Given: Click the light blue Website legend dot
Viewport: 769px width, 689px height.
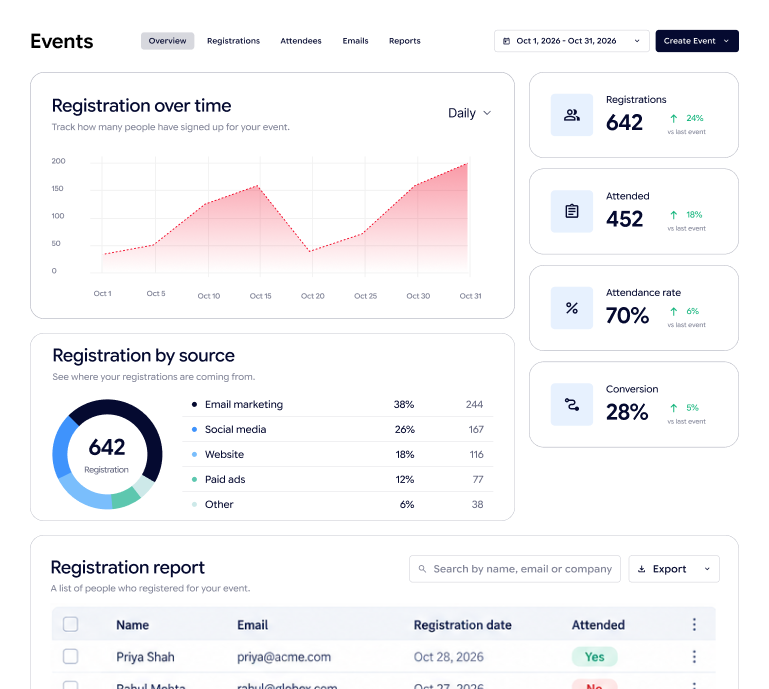Looking at the screenshot, I should click(x=194, y=455).
